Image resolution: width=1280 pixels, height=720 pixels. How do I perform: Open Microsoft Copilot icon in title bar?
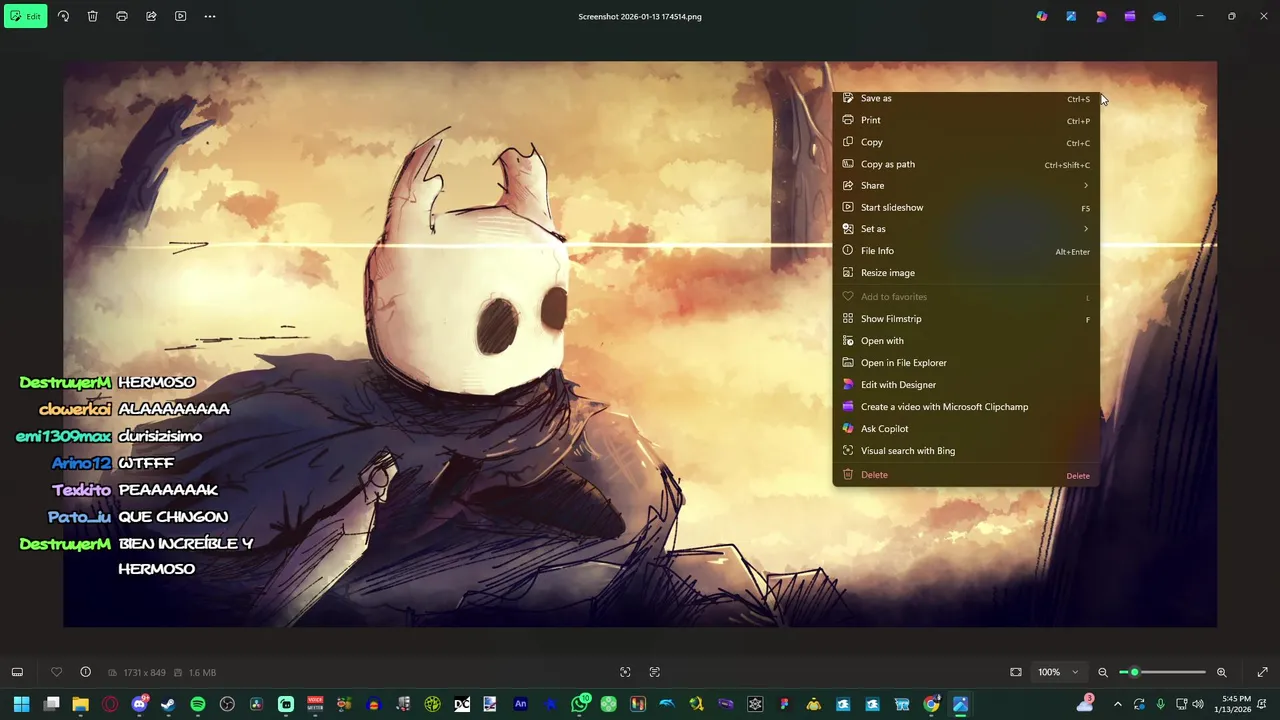pos(1042,16)
